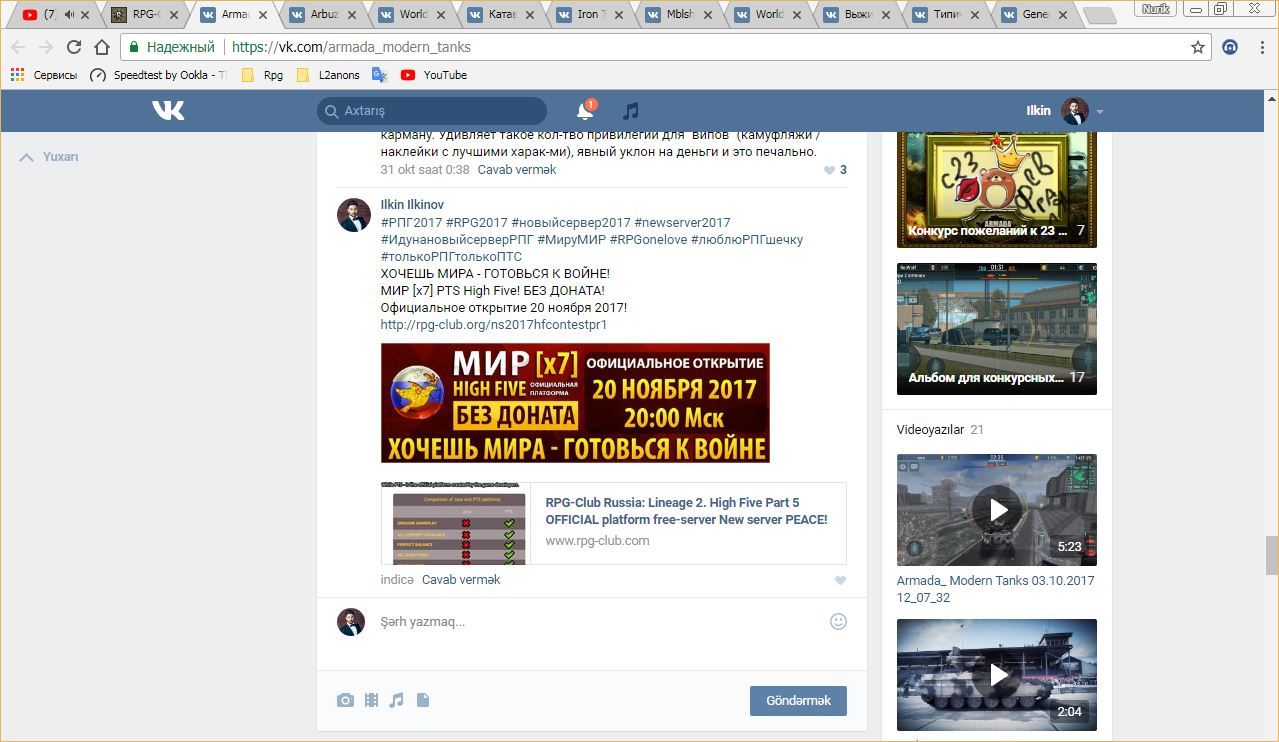Open the music note icon in header

click(x=630, y=111)
